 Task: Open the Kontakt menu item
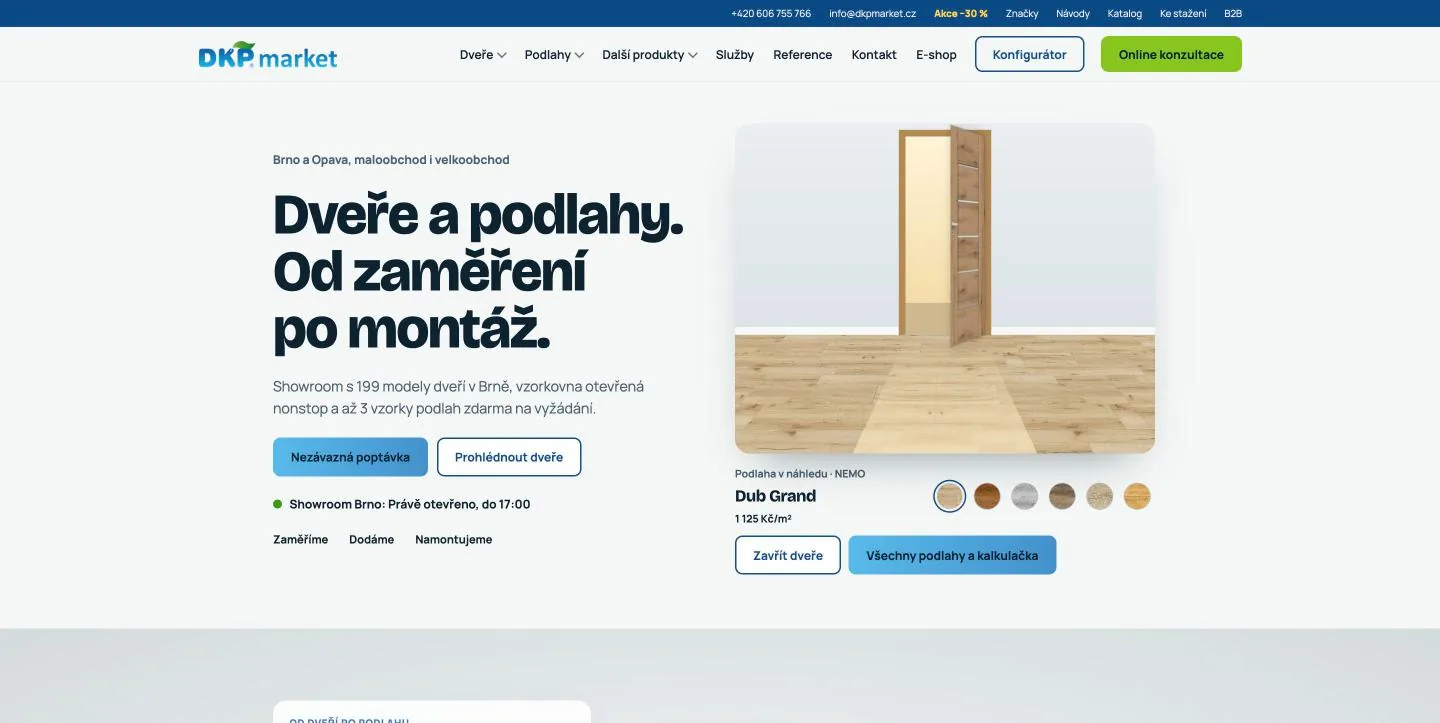[x=874, y=55]
